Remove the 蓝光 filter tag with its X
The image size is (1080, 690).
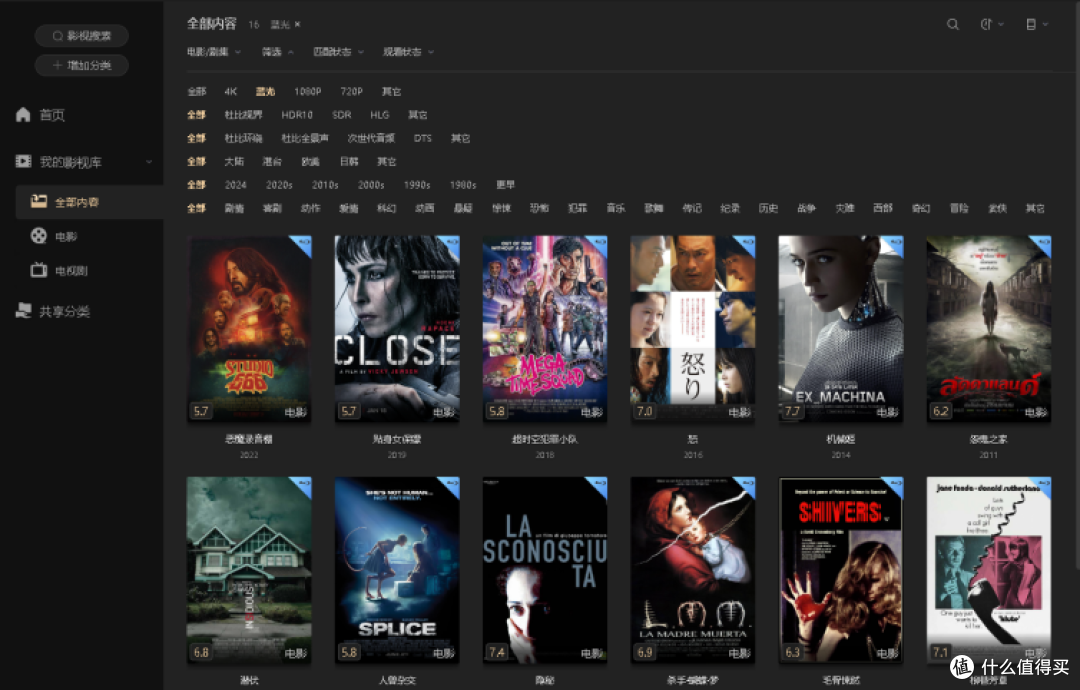(x=298, y=24)
